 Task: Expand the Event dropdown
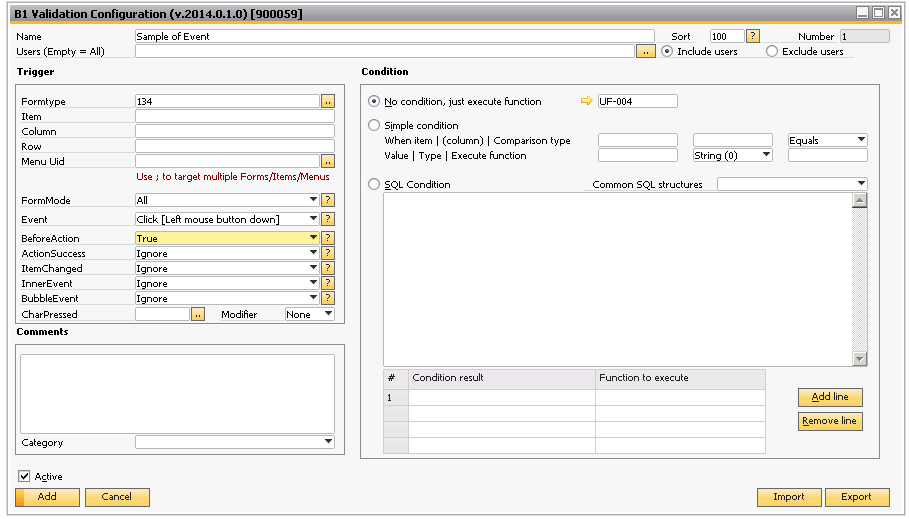tap(313, 219)
